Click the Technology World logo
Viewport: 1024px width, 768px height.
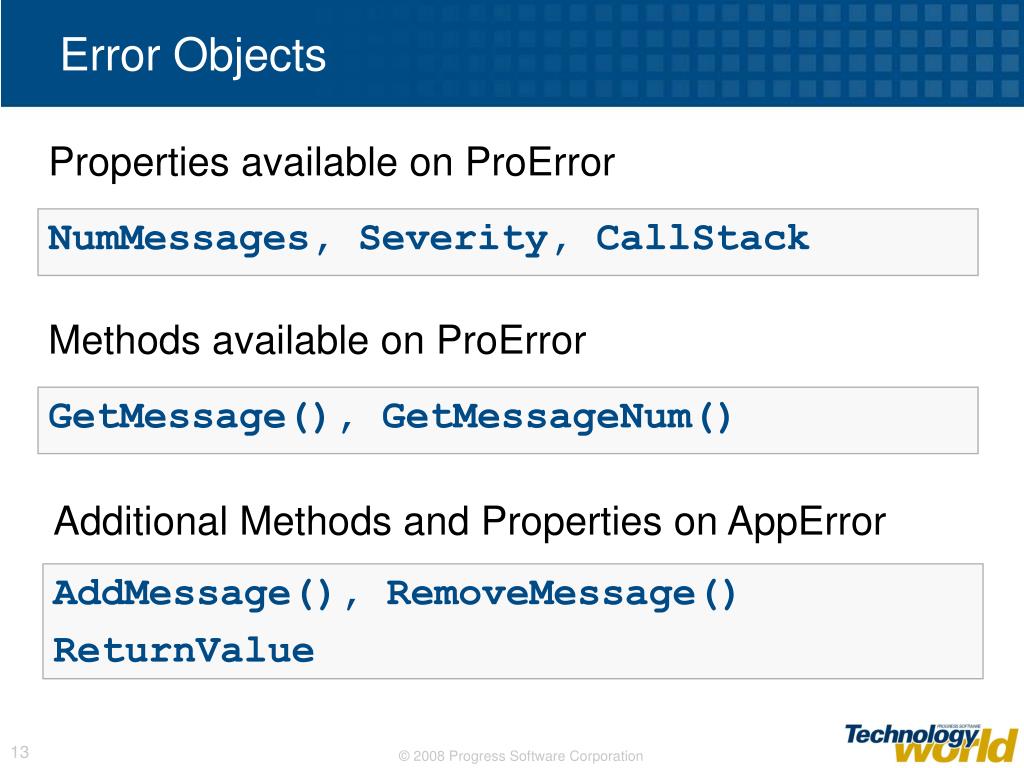coord(932,743)
